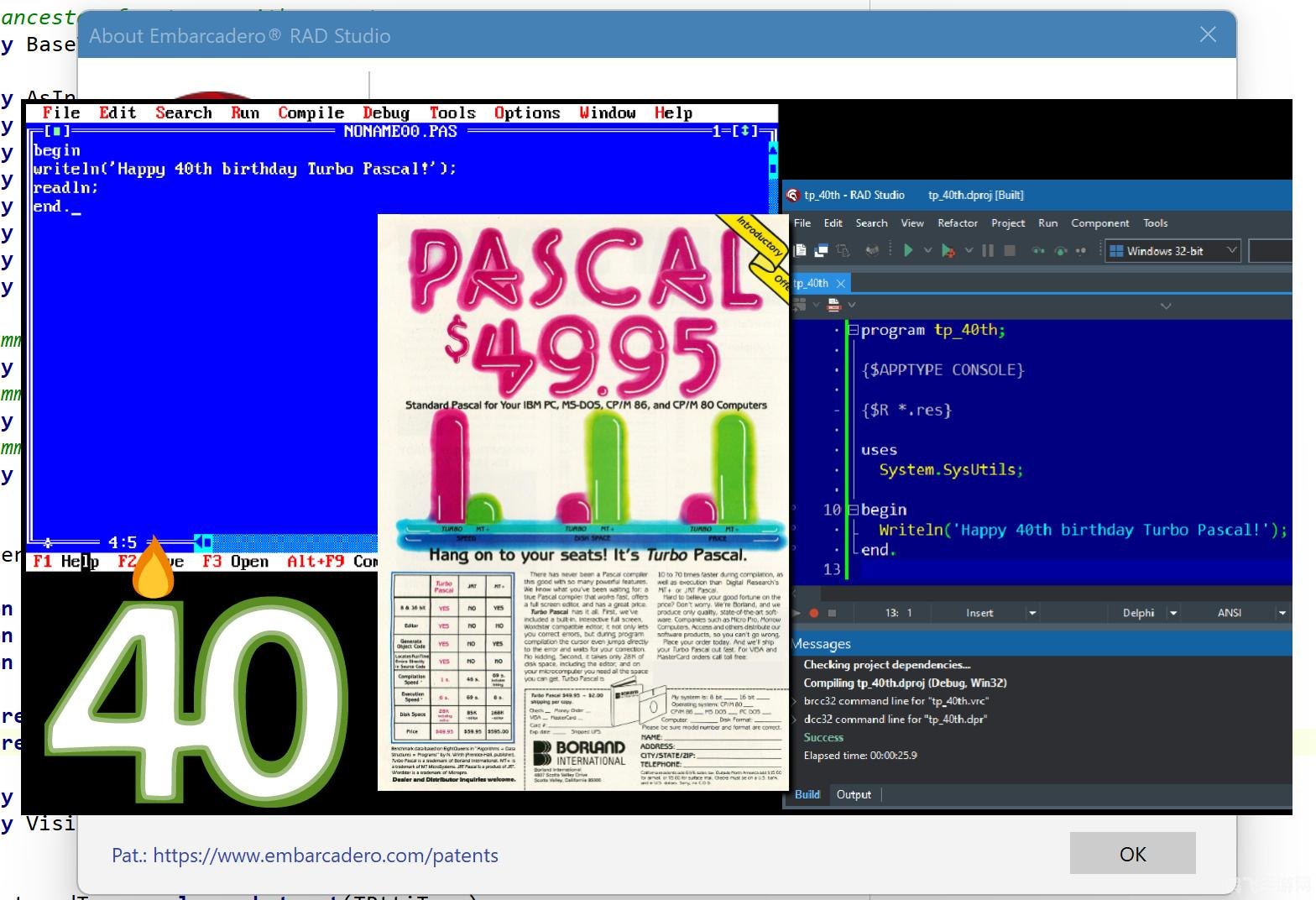1316x900 pixels.
Task: Open the Compile menu in Turbo Pascal
Action: pyautogui.click(x=311, y=112)
